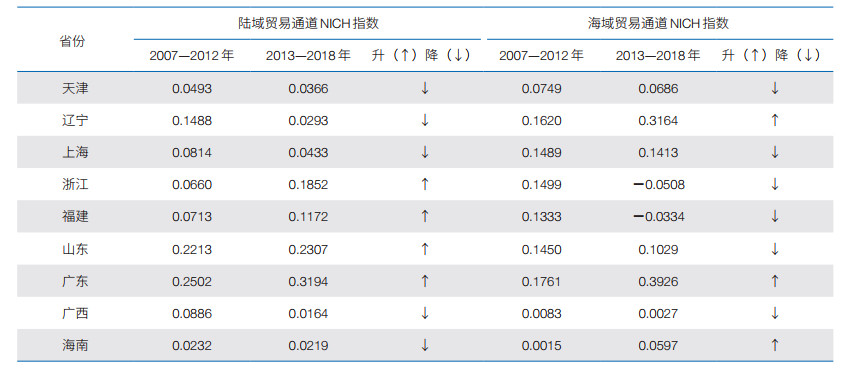Click 0.1499 in the 浙江 row

point(541,185)
